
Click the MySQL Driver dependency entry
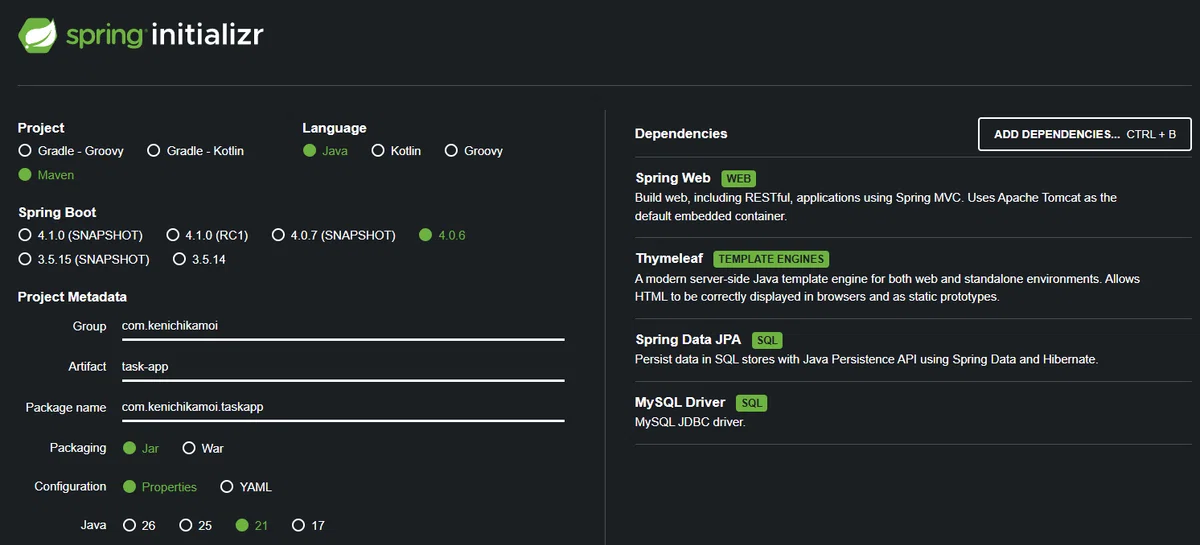913,412
